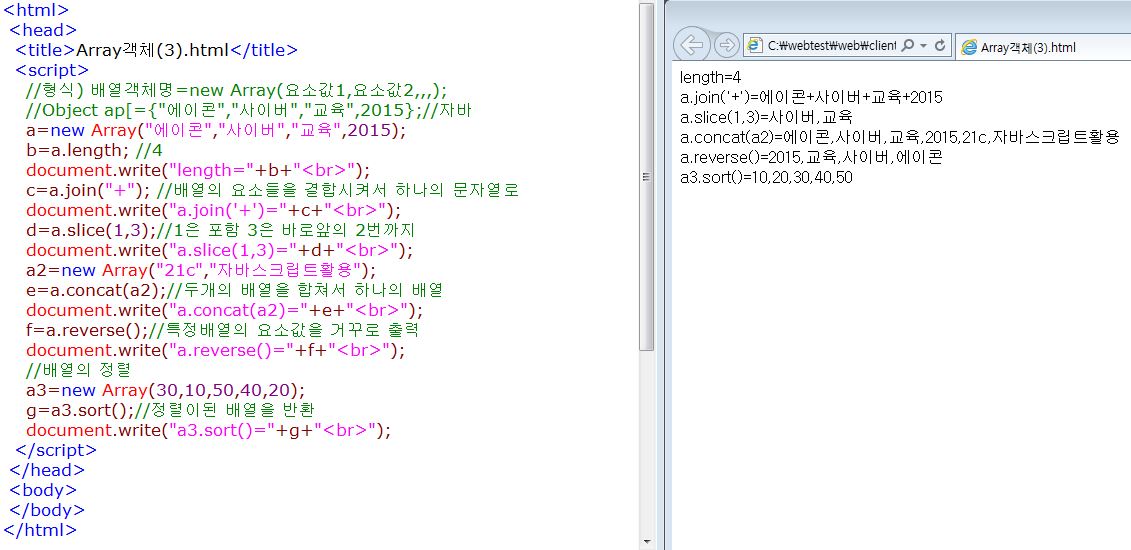Click the code line a3=new Array(30,10,50,40,20)
Image resolution: width=1131 pixels, height=550 pixels.
(x=165, y=390)
